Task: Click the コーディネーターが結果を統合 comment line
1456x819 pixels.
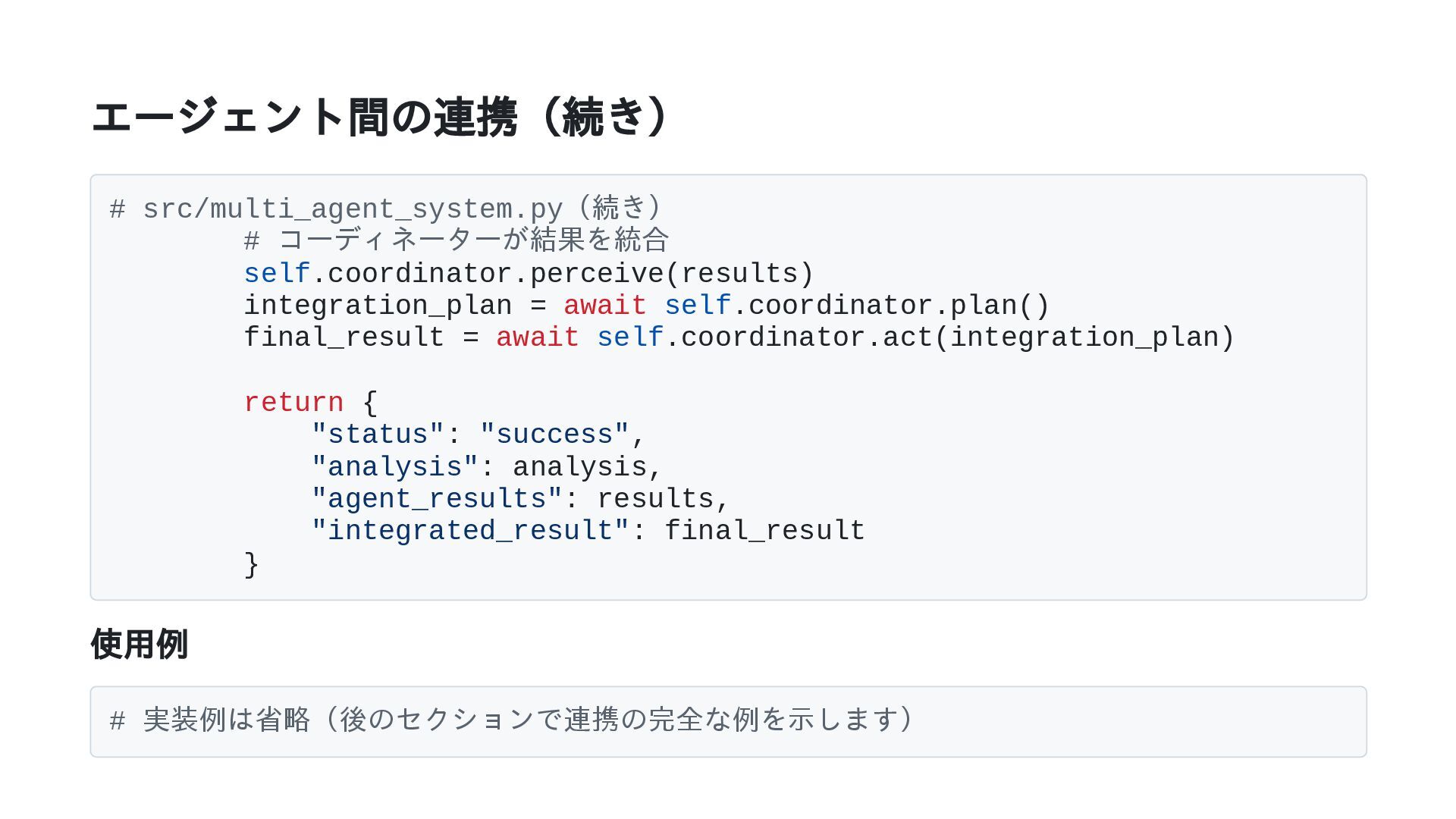Action: coord(457,240)
